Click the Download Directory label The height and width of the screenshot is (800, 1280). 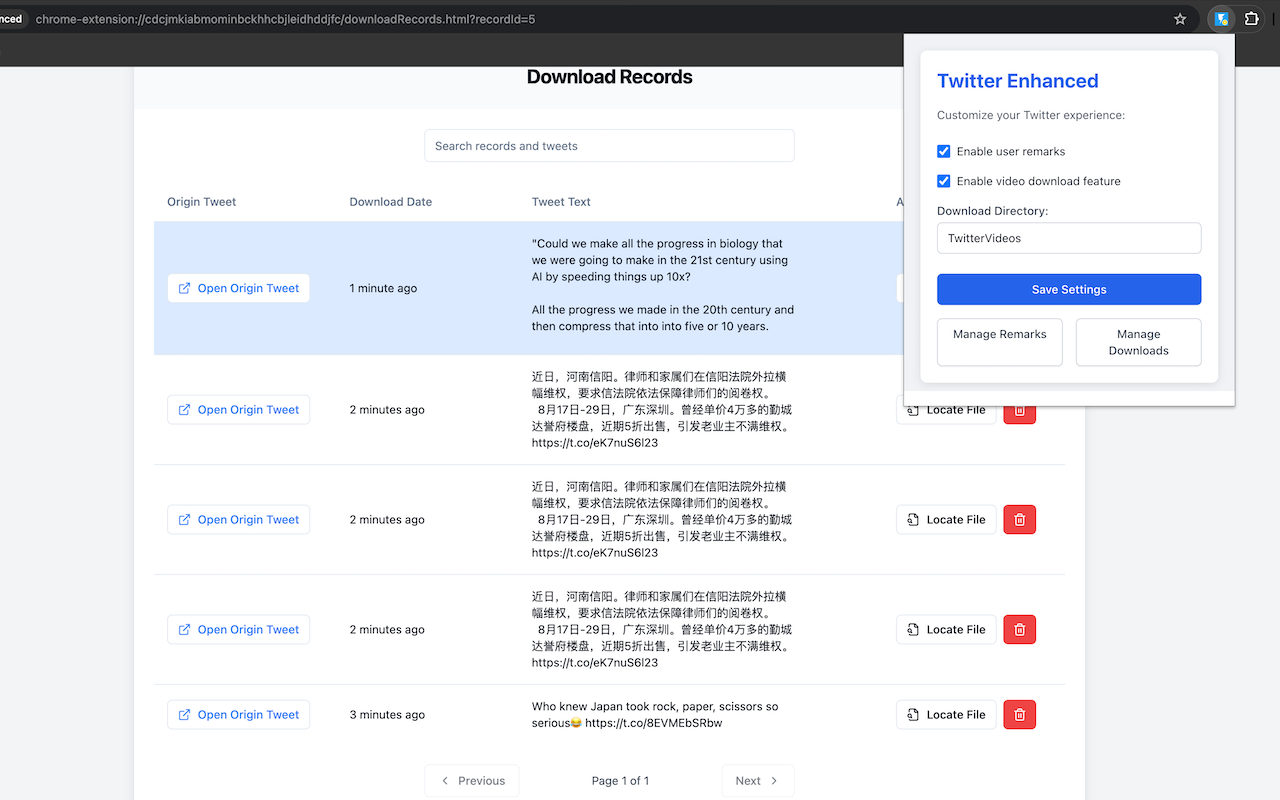992,211
